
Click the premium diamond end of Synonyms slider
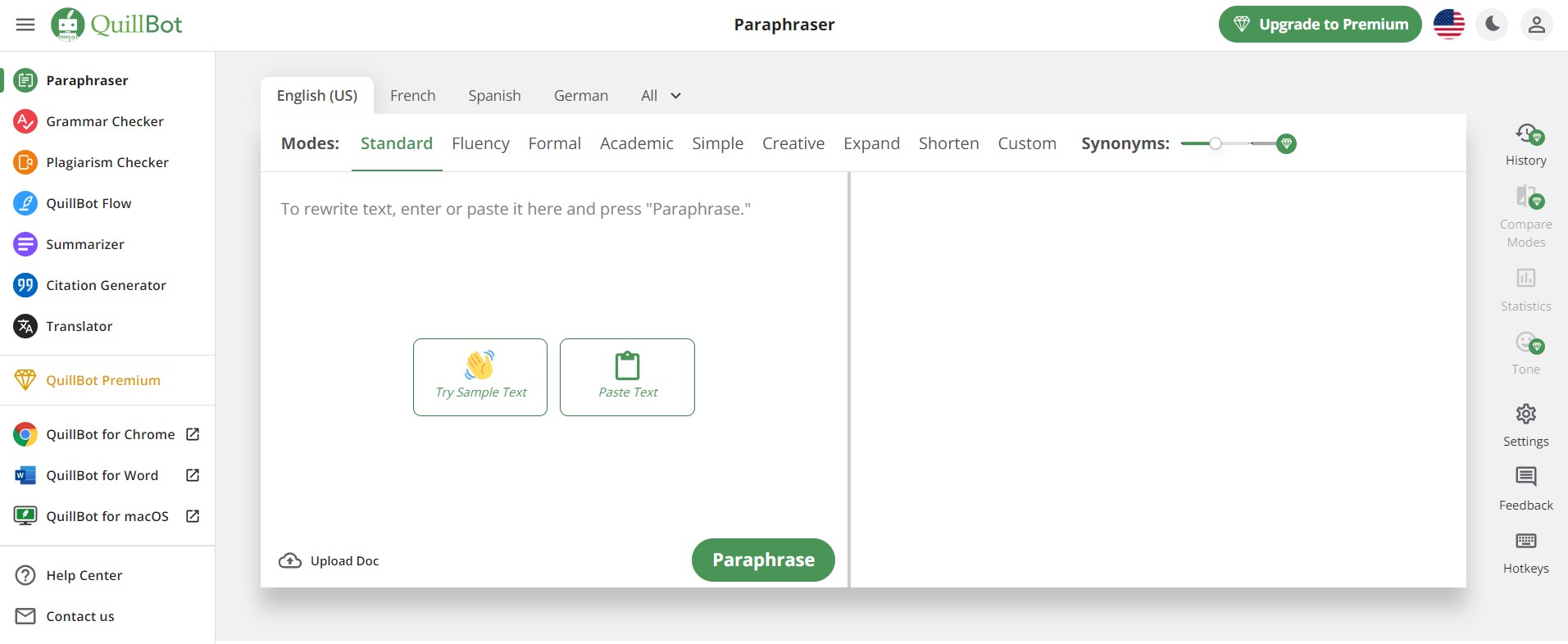[1286, 143]
